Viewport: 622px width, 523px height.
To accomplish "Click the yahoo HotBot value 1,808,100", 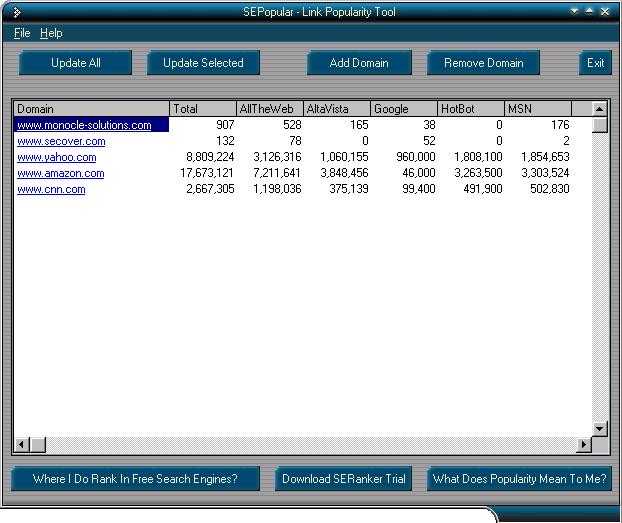I will pyautogui.click(x=478, y=157).
